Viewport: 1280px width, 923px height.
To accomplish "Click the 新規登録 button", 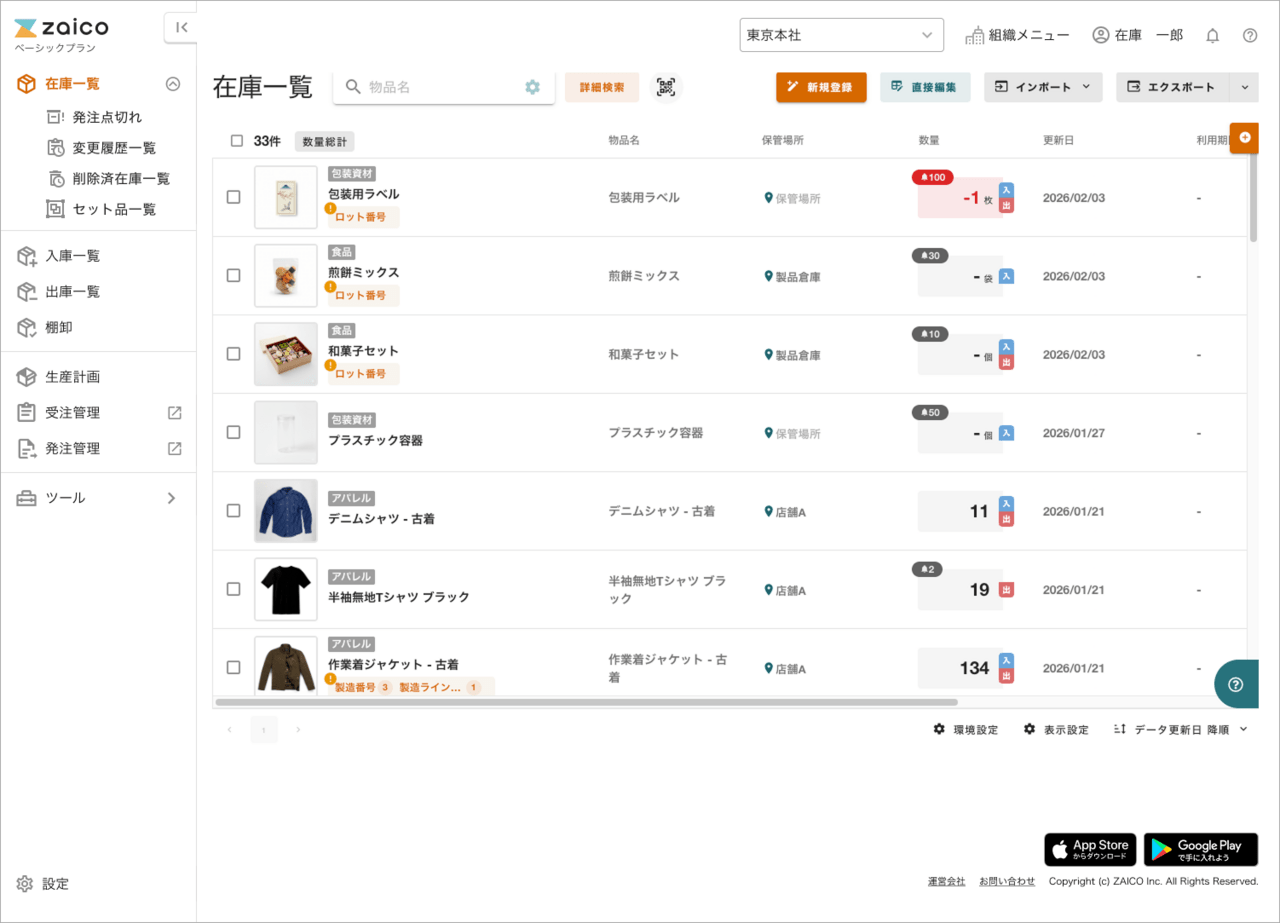I will click(x=821, y=87).
